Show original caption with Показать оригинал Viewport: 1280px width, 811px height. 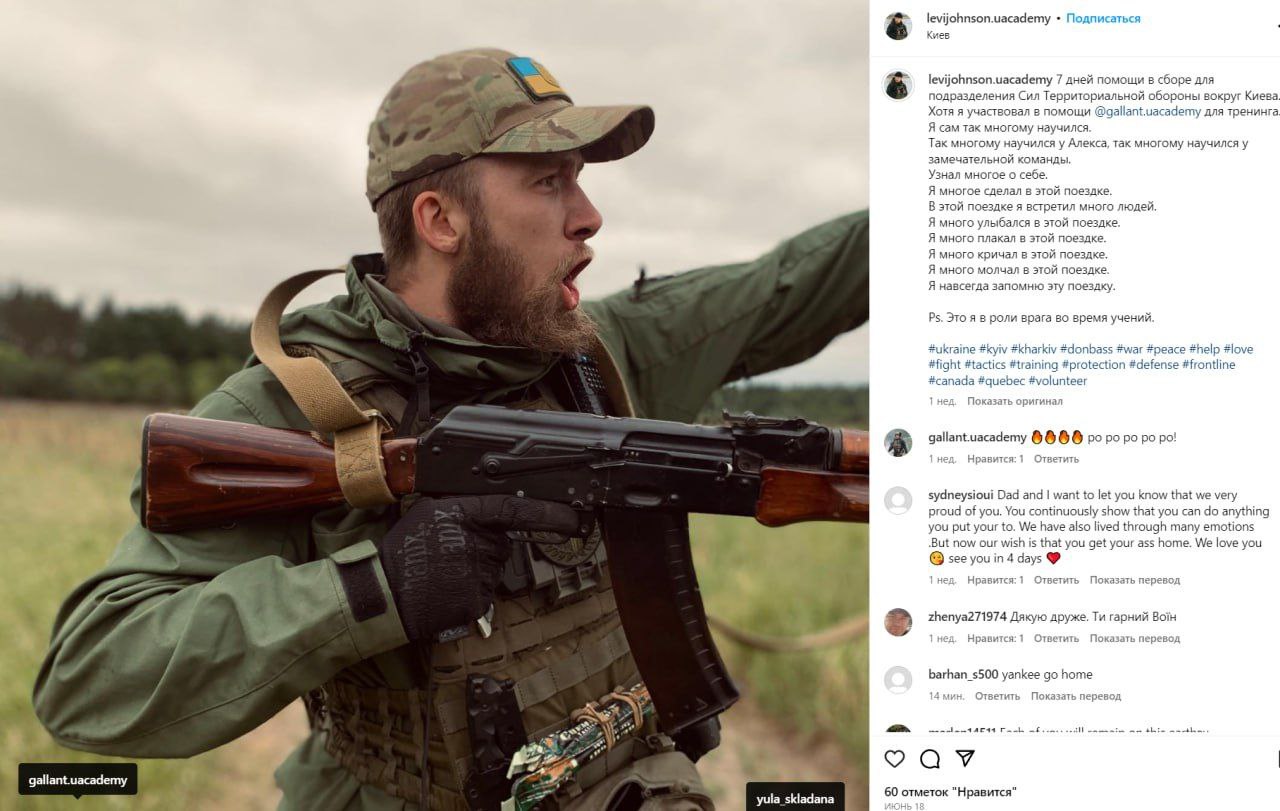coord(1015,401)
